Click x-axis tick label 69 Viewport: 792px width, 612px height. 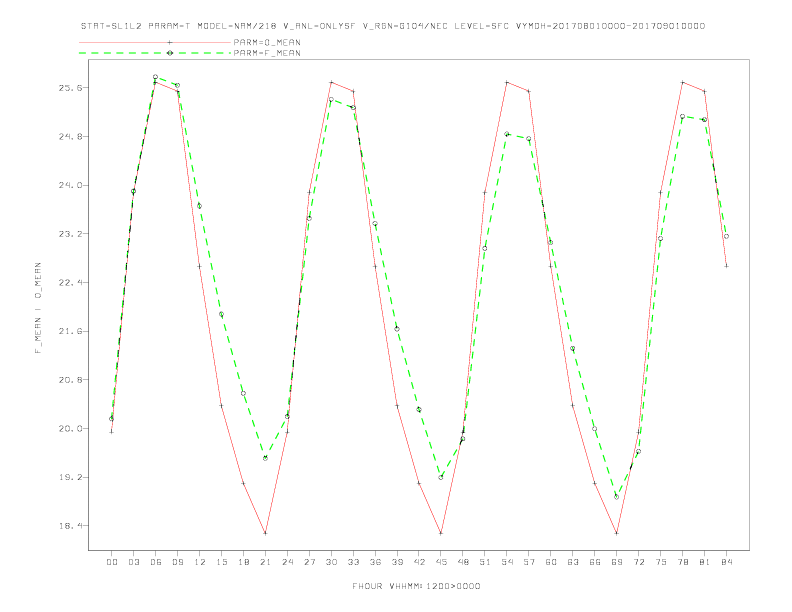click(x=617, y=562)
